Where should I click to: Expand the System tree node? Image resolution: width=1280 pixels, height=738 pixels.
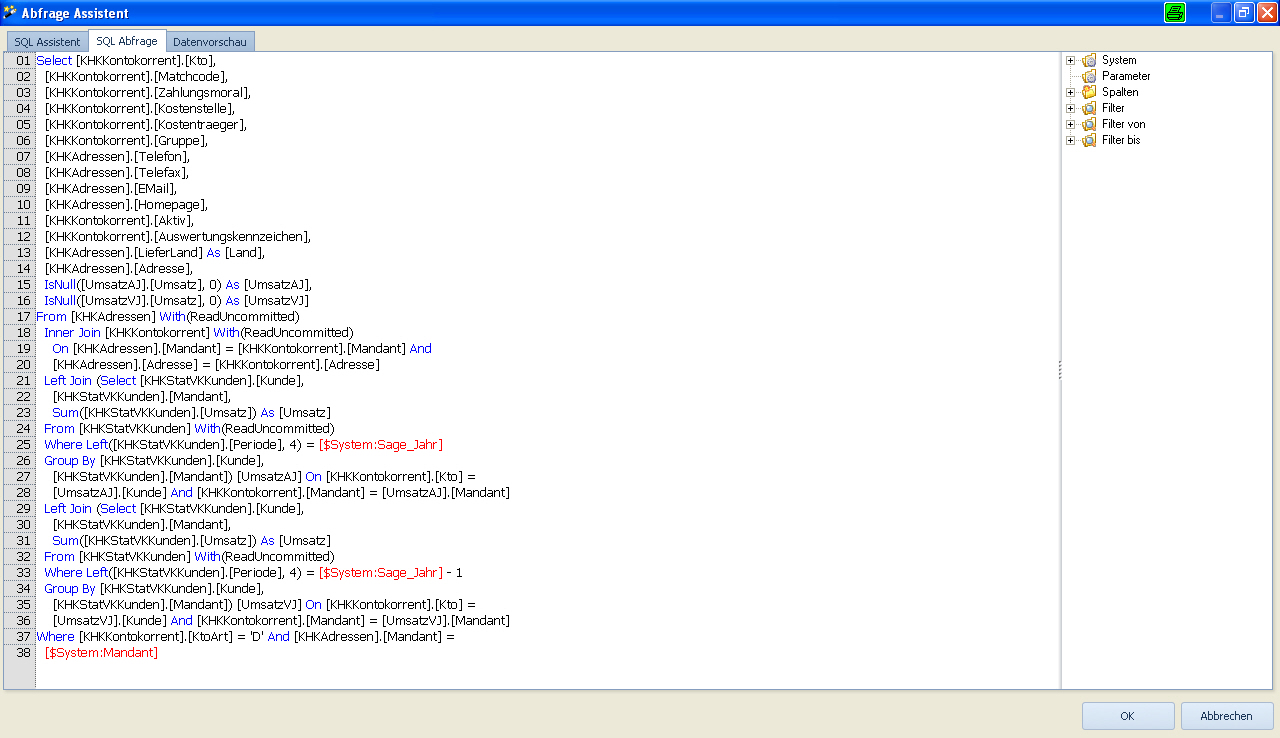(1071, 60)
